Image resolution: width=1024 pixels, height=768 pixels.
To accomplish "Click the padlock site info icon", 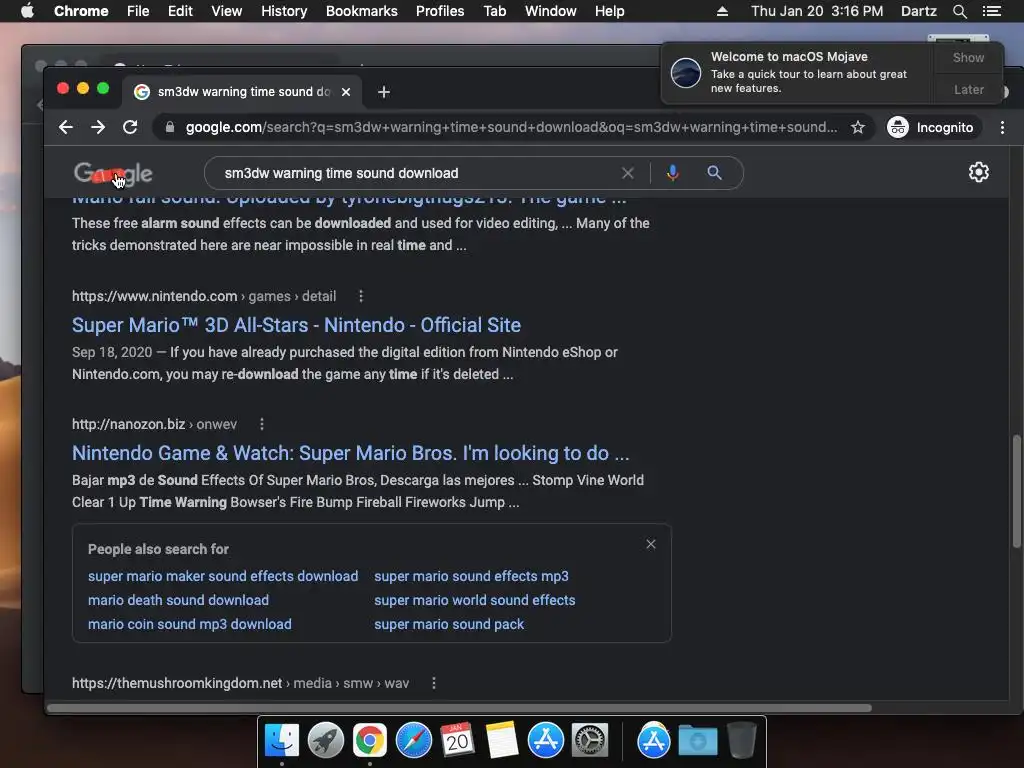I will point(170,127).
